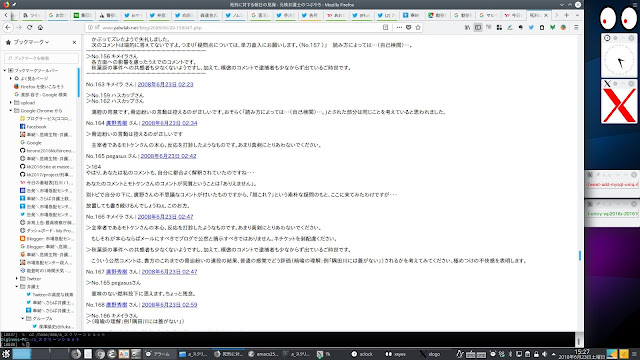This screenshot has width=640, height=360.
Task: Open the 2008年6月23日 02:23 comment timestamp link
Action: coord(165,84)
